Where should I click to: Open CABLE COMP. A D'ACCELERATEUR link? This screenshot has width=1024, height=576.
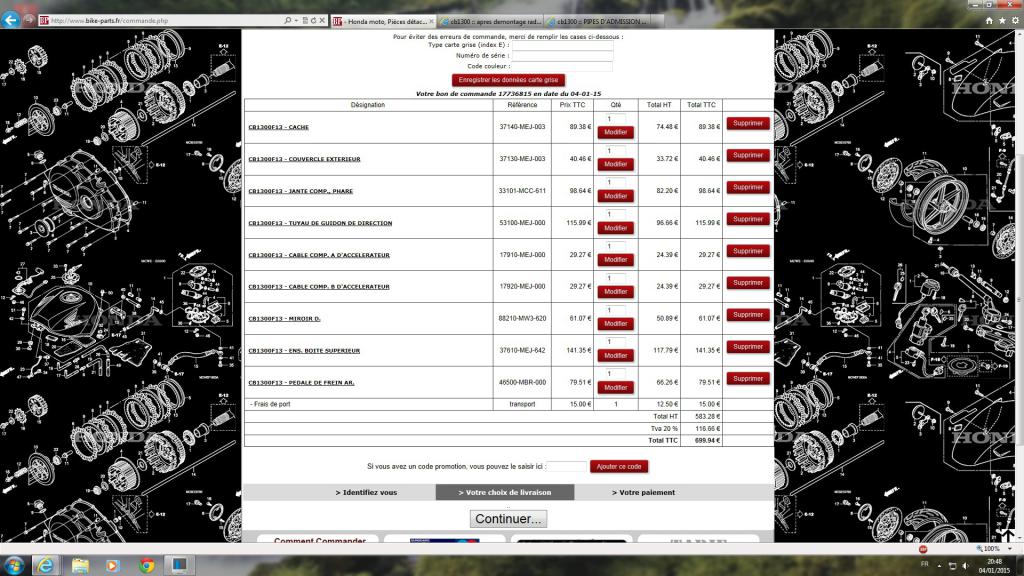coord(319,255)
